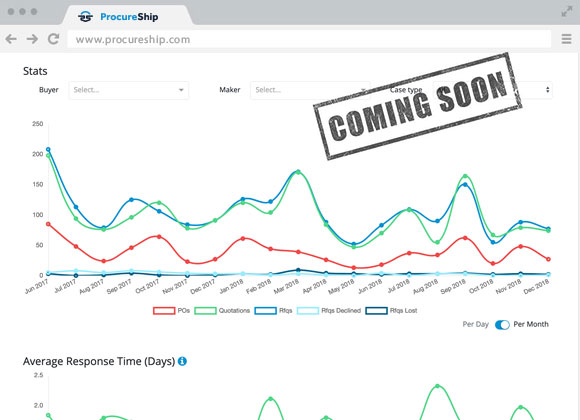Image resolution: width=580 pixels, height=420 pixels.
Task: Click the Per Month label
Action: (531, 324)
